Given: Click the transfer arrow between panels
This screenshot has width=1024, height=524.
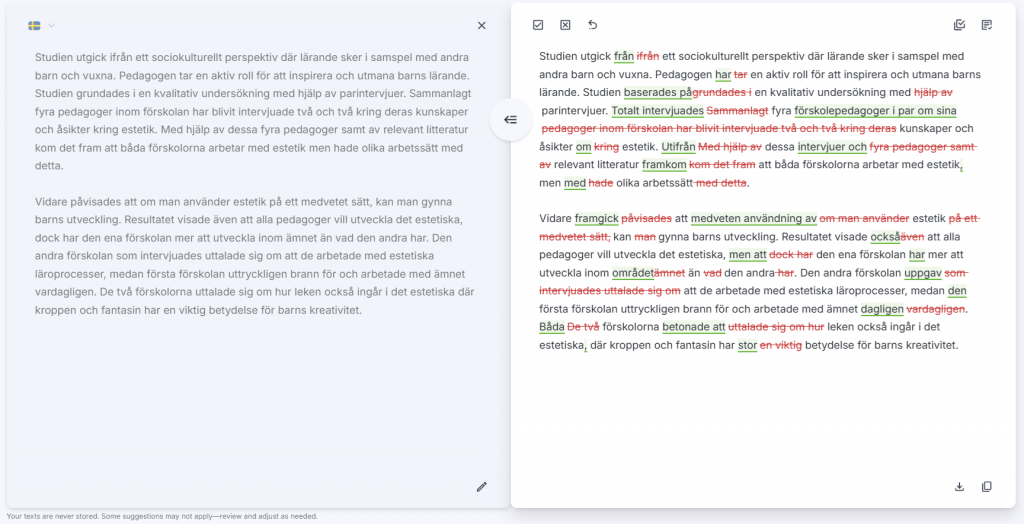Looking at the screenshot, I should tap(510, 120).
